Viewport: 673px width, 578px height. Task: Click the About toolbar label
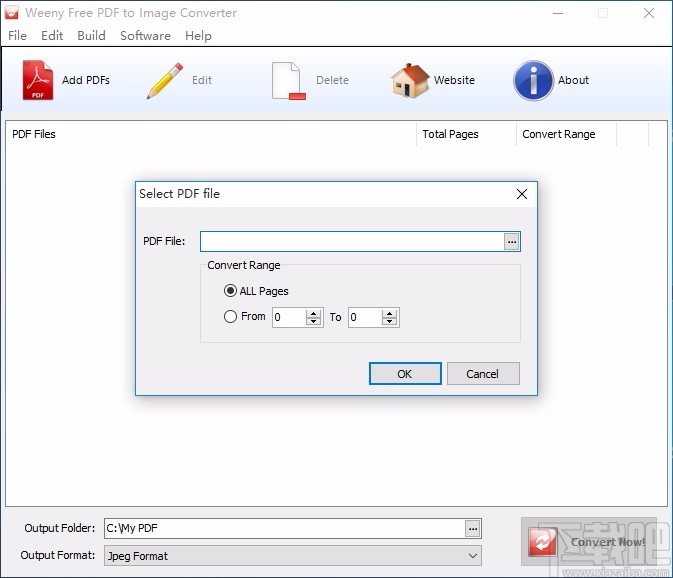point(573,80)
